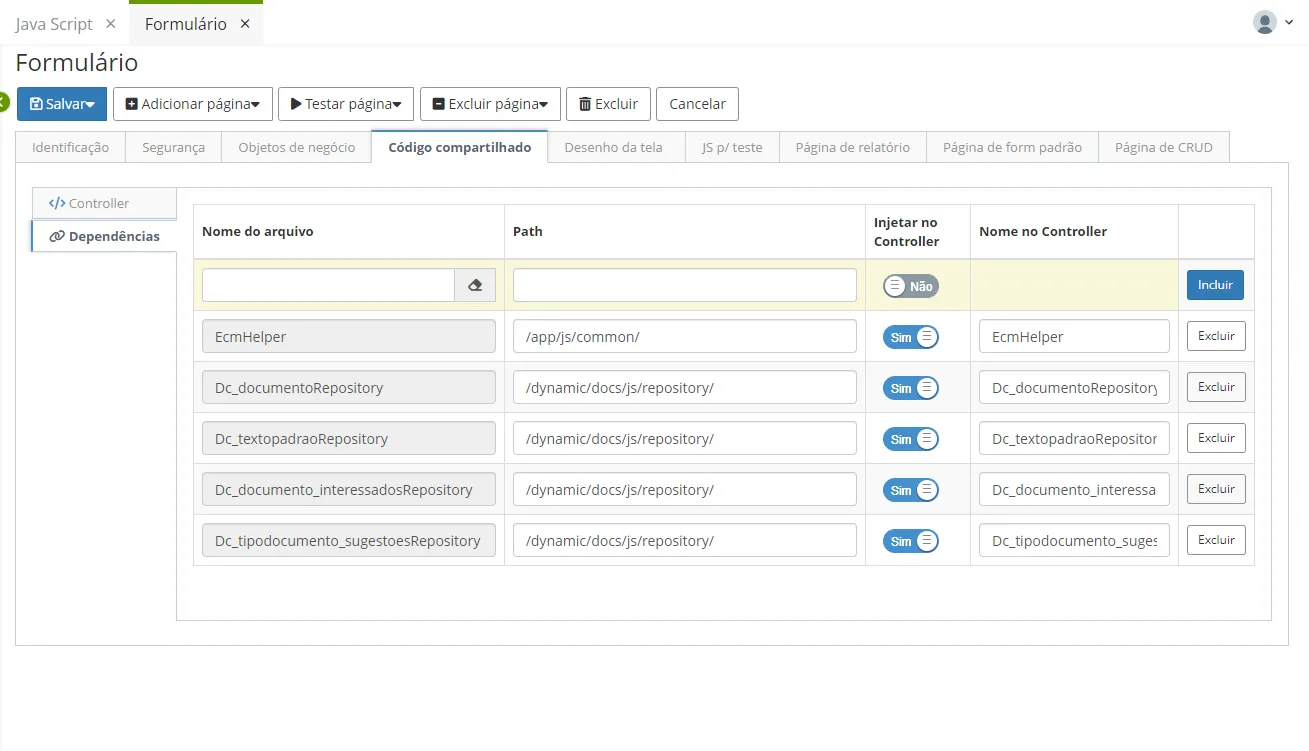Viewport: 1309px width, 751px height.
Task: Click the eraser icon beside file name
Action: (475, 285)
